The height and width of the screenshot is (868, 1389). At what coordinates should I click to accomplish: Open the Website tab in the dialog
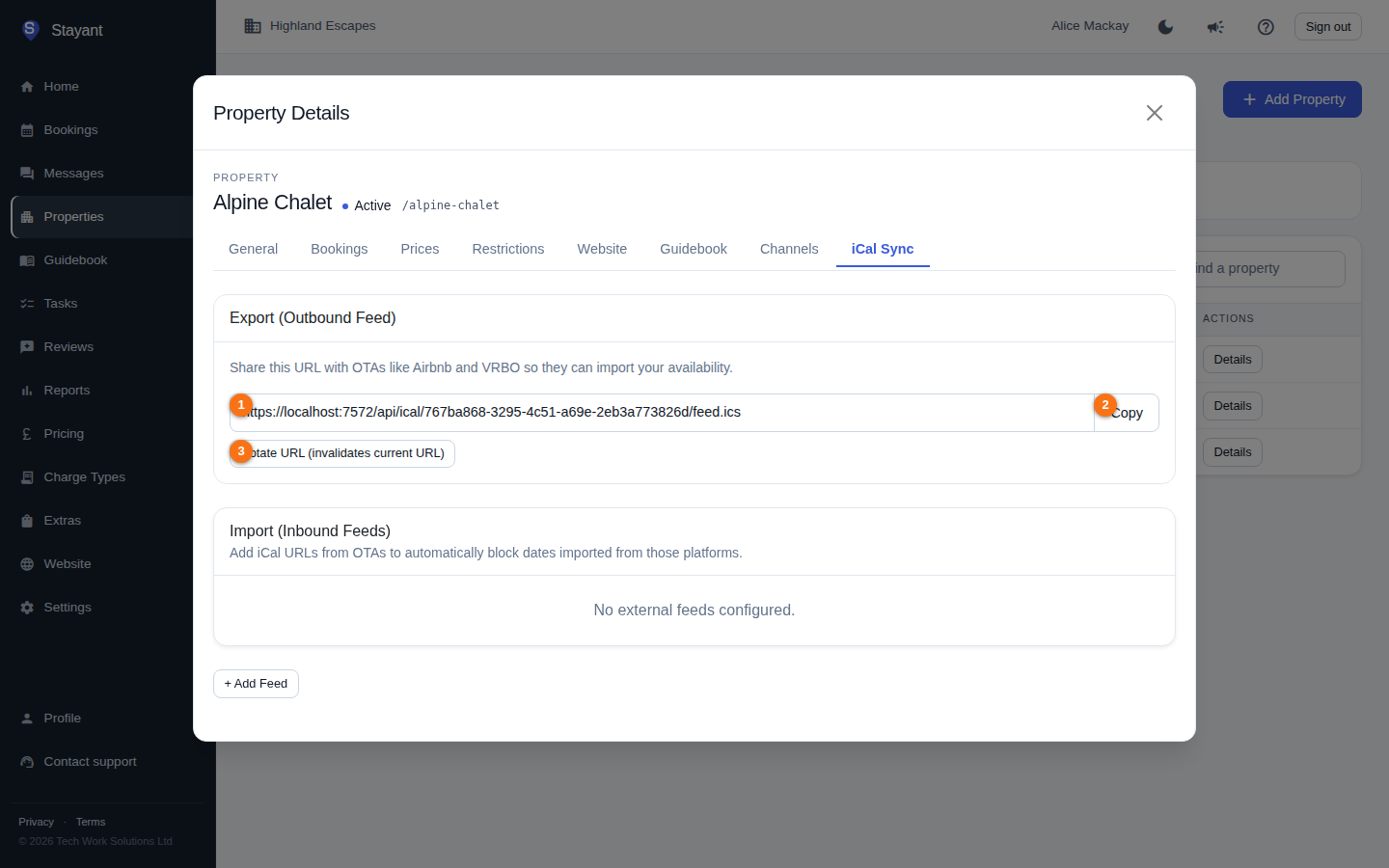(602, 249)
